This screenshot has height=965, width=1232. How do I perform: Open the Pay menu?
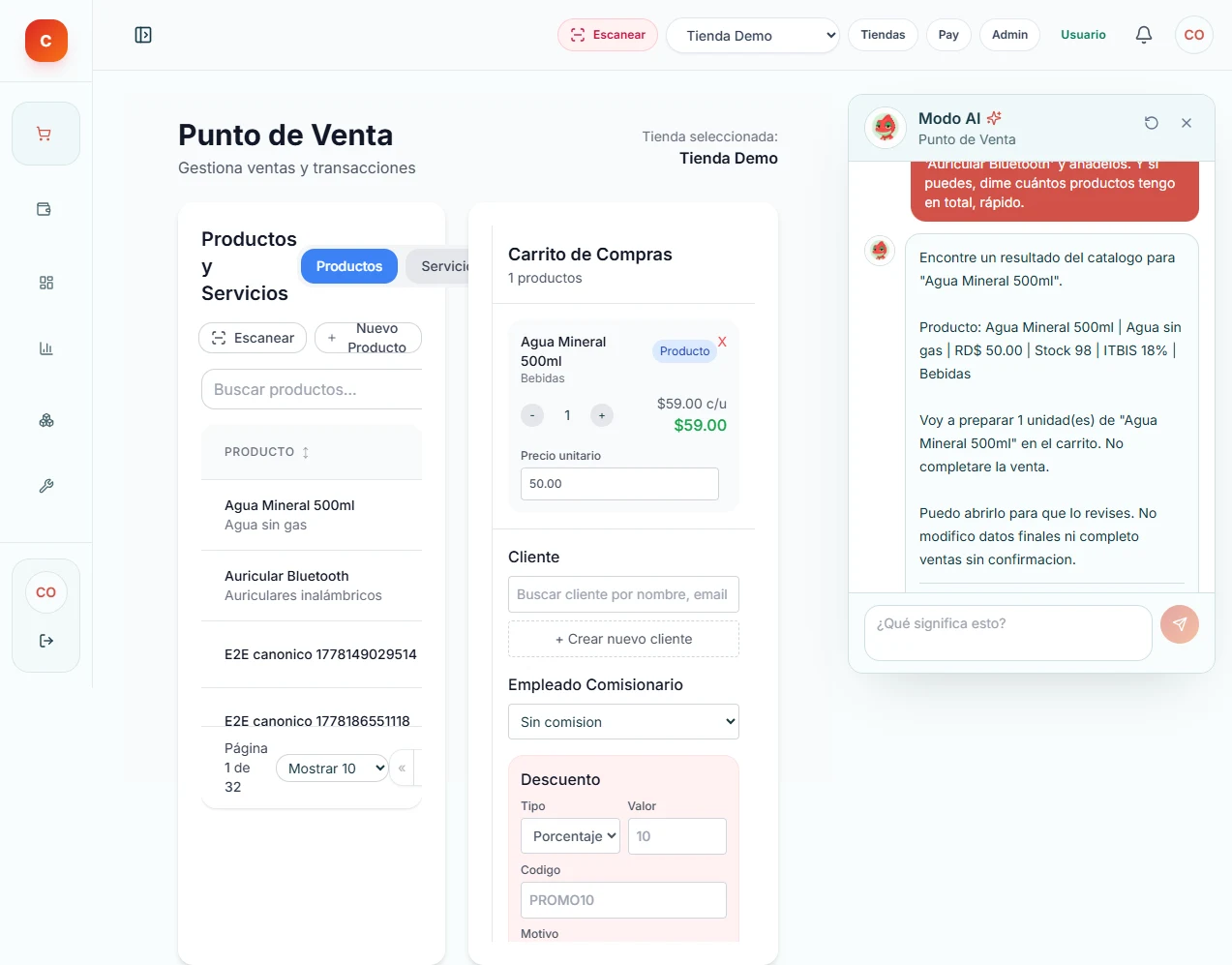click(x=948, y=35)
